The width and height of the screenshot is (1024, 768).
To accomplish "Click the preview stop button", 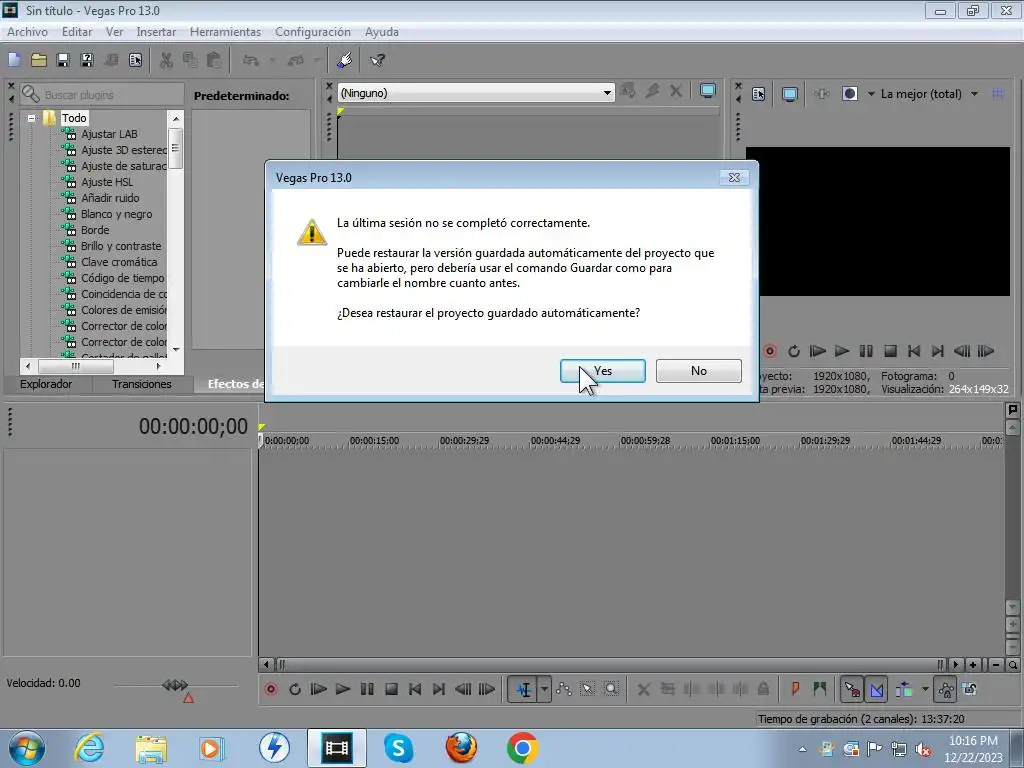I will click(x=890, y=351).
